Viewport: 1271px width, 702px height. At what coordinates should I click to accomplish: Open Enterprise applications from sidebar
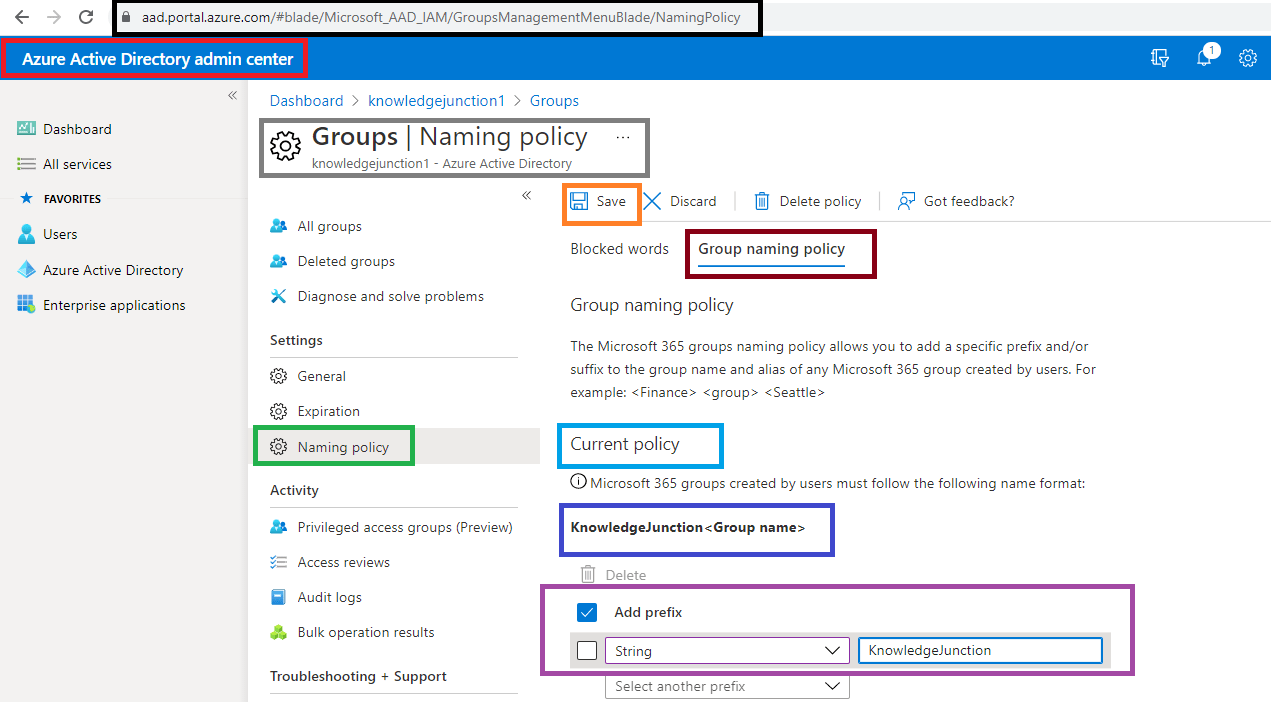(112, 304)
